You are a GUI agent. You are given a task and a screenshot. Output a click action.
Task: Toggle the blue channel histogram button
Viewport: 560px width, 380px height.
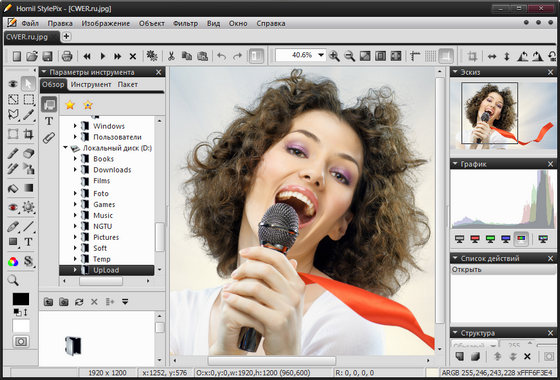click(506, 239)
